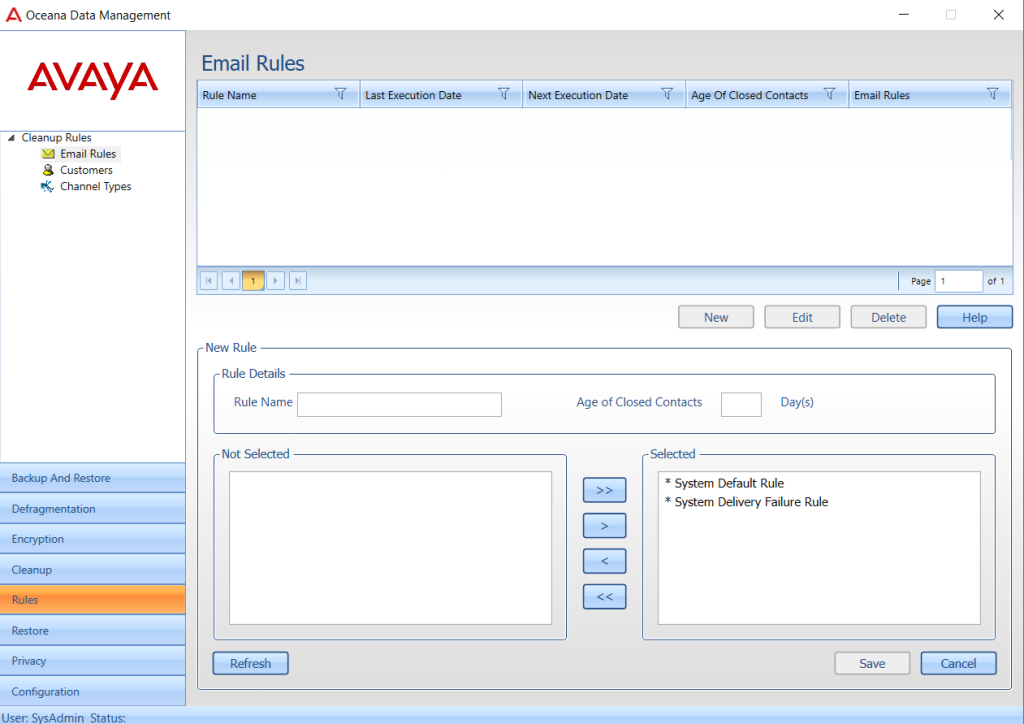The image size is (1024, 724).
Task: Save the new rule
Action: pyautogui.click(x=872, y=663)
